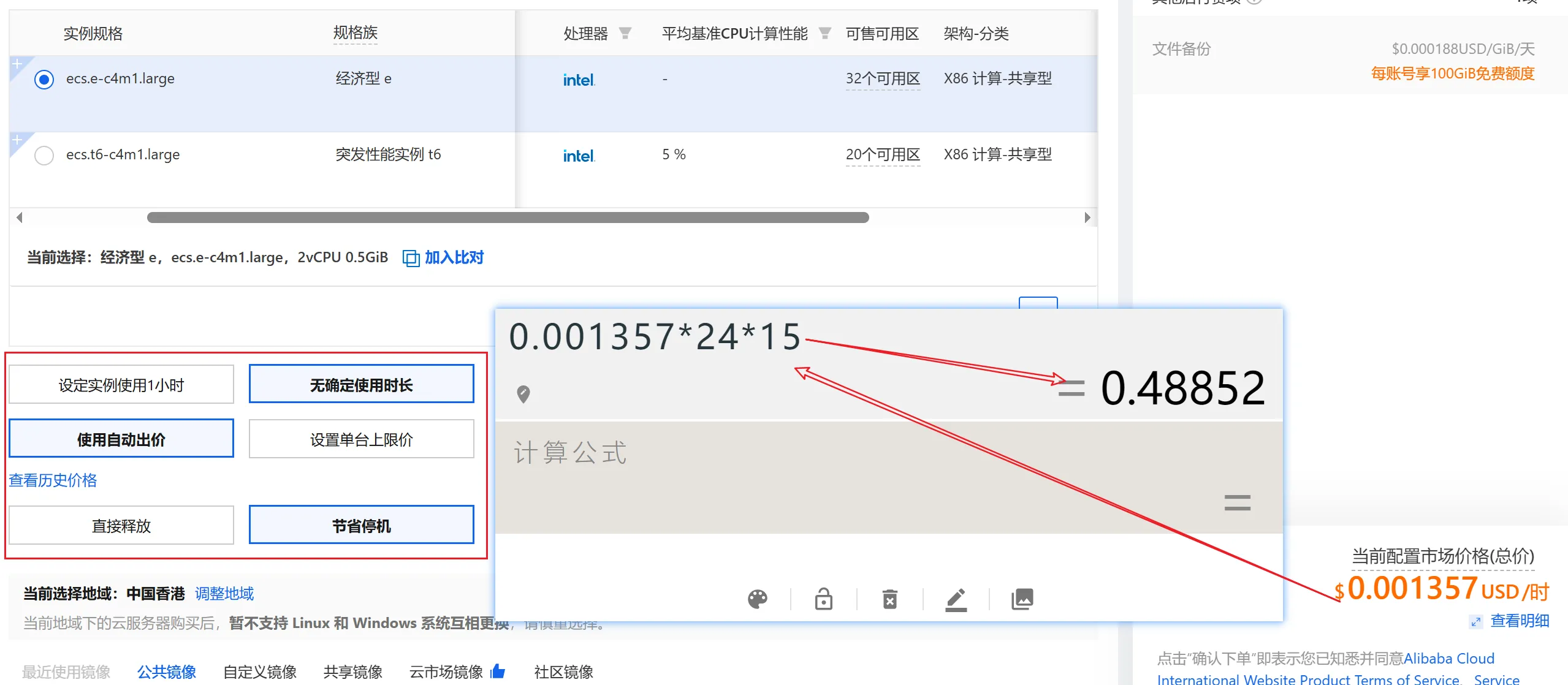This screenshot has width=1568, height=685.
Task: Click the pin icon in the calculator
Action: 523,394
